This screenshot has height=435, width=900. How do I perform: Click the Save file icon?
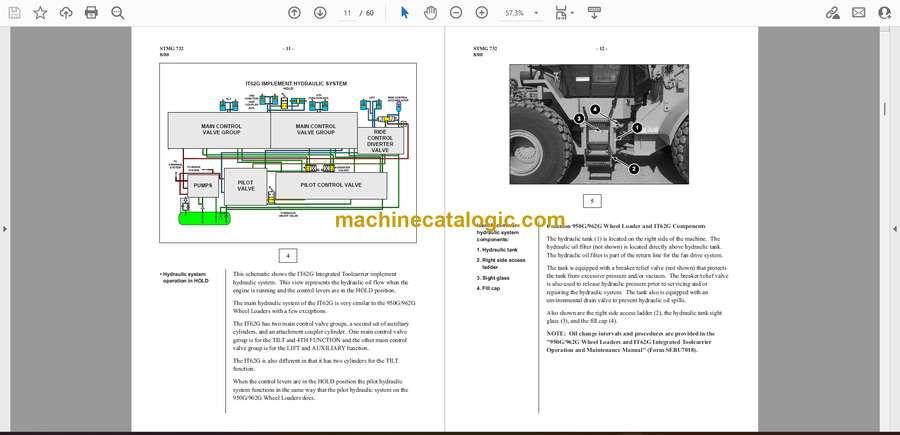tap(14, 13)
